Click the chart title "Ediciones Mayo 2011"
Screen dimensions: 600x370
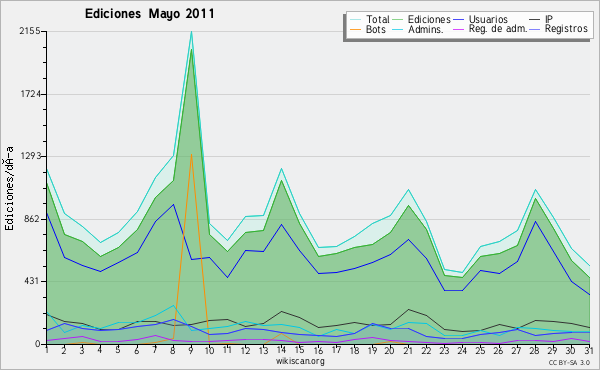click(x=150, y=14)
